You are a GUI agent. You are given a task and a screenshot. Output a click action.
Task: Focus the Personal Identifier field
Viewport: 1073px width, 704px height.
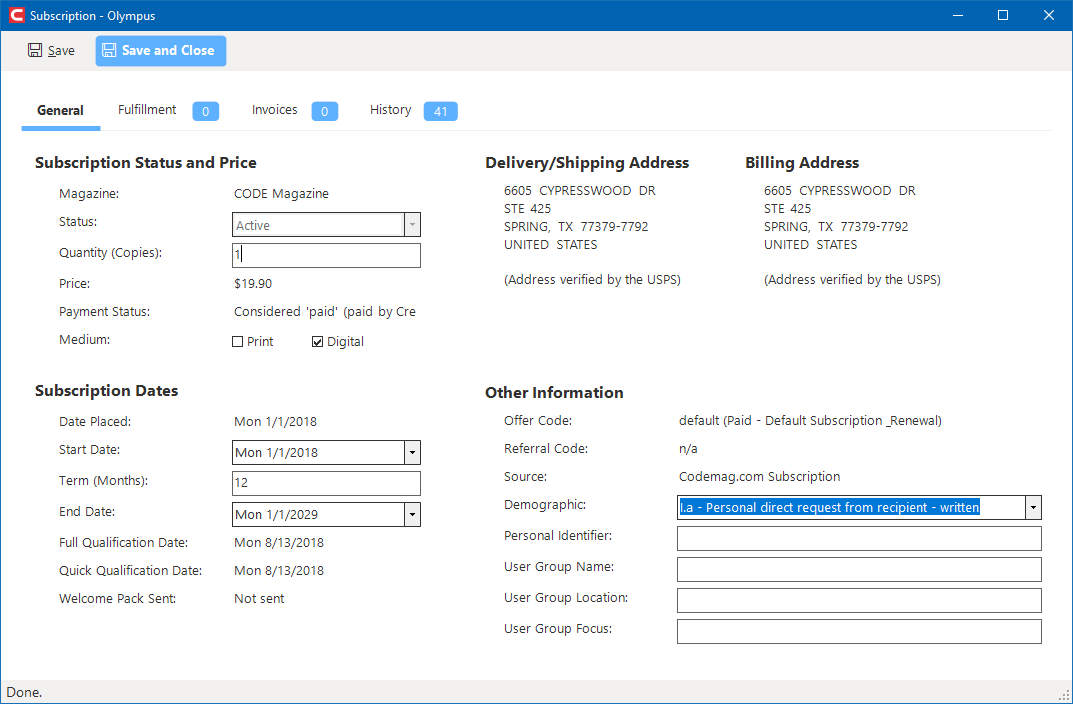click(859, 538)
